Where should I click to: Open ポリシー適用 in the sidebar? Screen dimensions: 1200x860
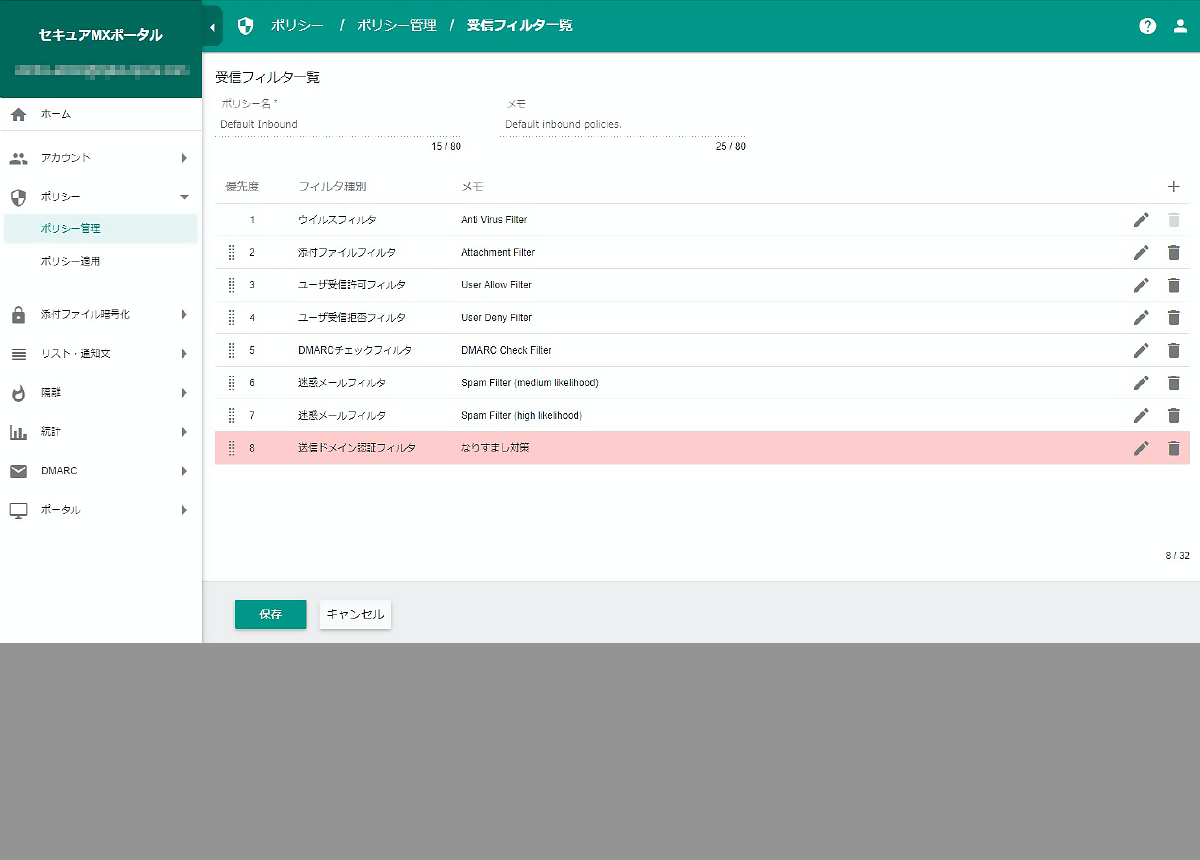pyautogui.click(x=71, y=261)
